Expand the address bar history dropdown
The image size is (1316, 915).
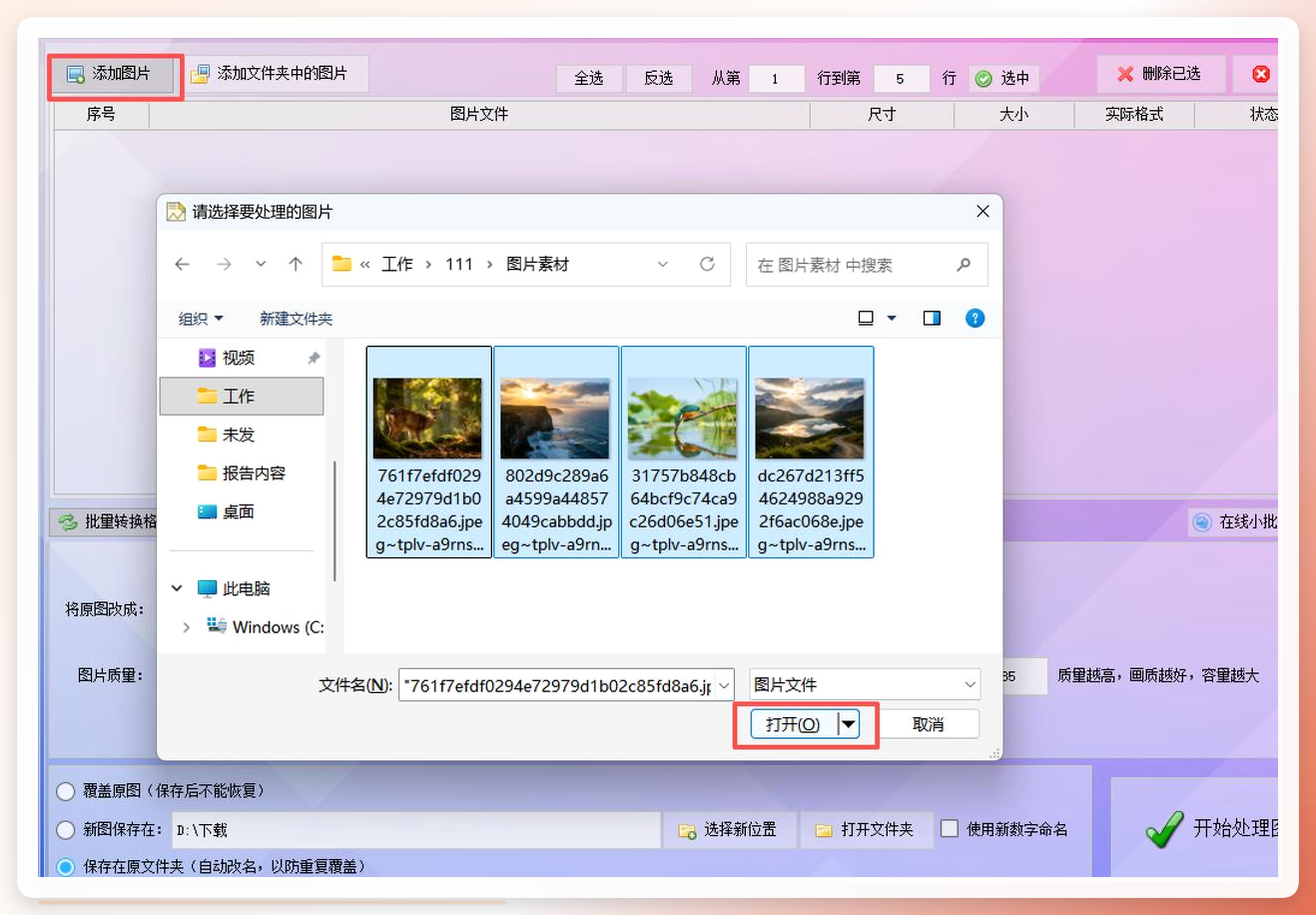(663, 265)
